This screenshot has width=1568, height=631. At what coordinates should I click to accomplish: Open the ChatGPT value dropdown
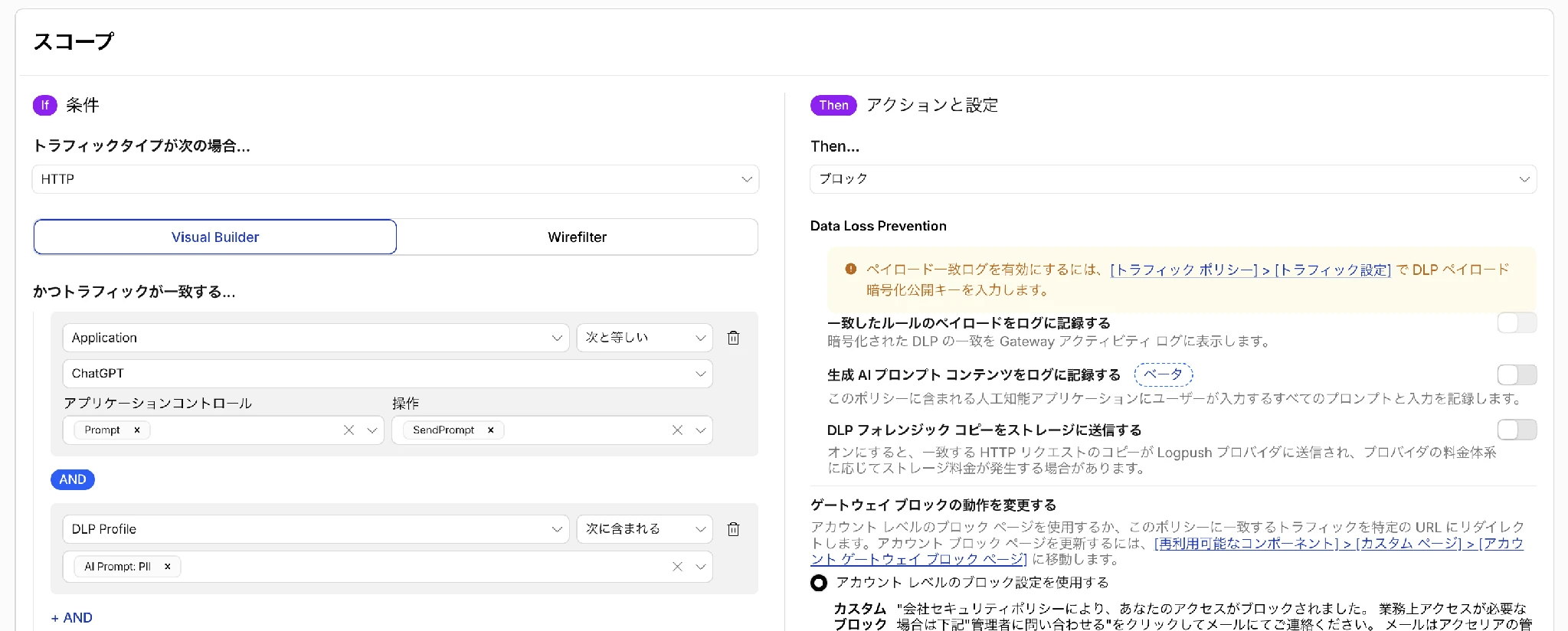click(388, 374)
